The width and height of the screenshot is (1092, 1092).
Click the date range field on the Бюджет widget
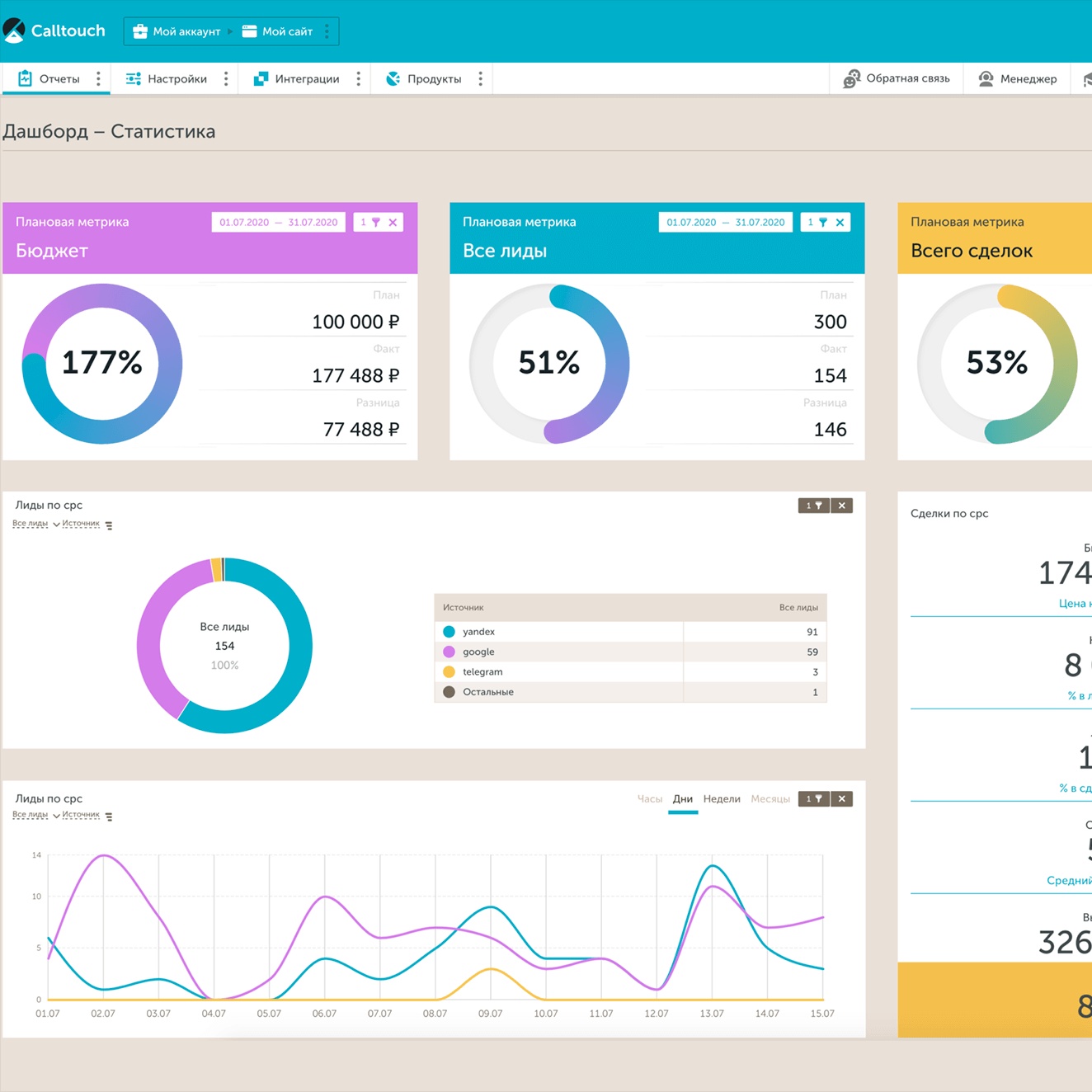pyautogui.click(x=278, y=223)
